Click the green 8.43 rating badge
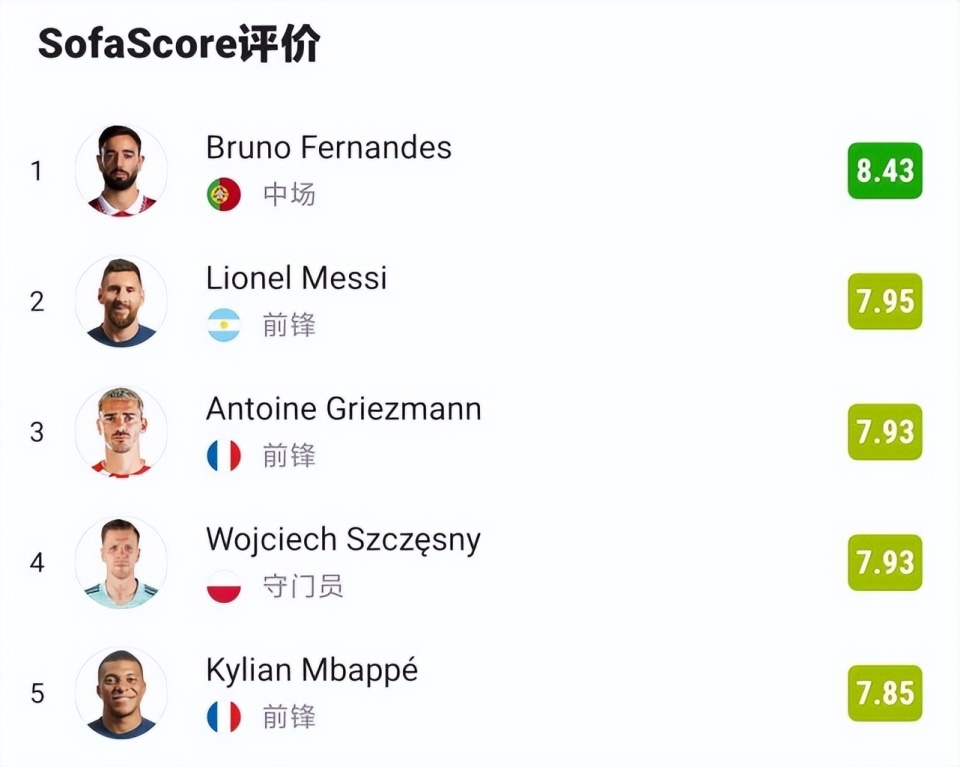 tap(885, 171)
